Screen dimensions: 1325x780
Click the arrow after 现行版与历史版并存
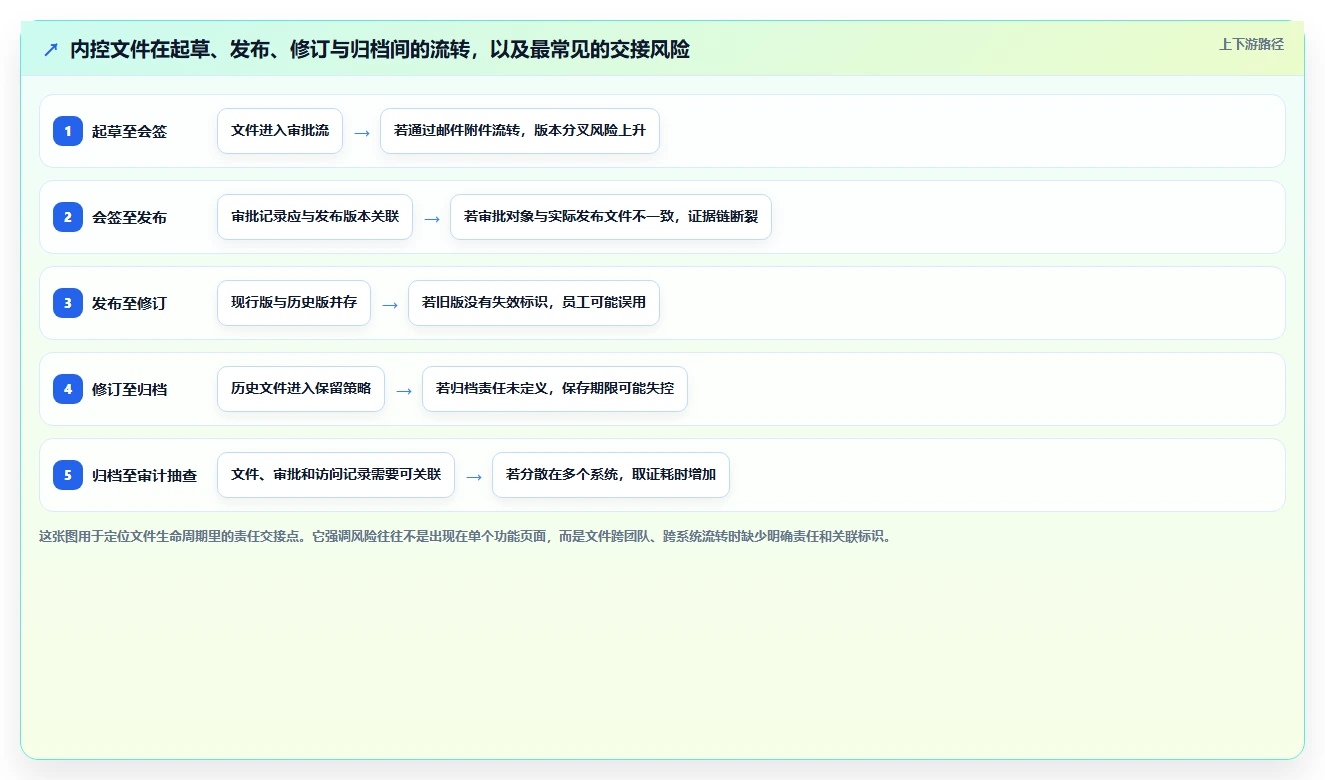pos(390,304)
